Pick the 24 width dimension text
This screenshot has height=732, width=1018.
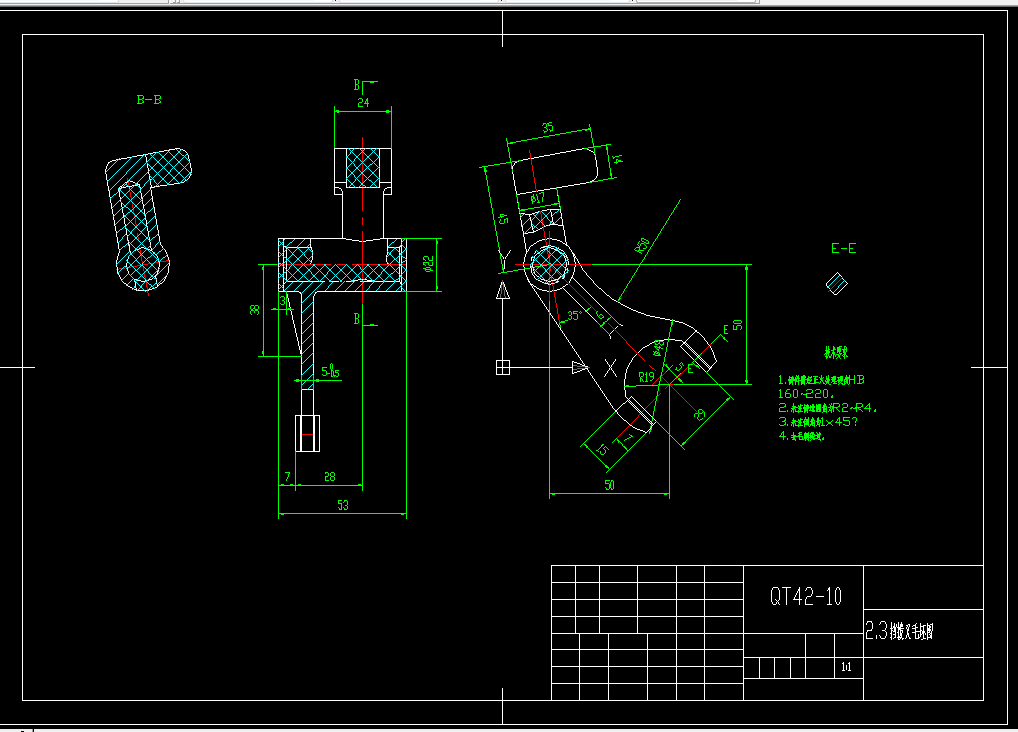pyautogui.click(x=363, y=103)
